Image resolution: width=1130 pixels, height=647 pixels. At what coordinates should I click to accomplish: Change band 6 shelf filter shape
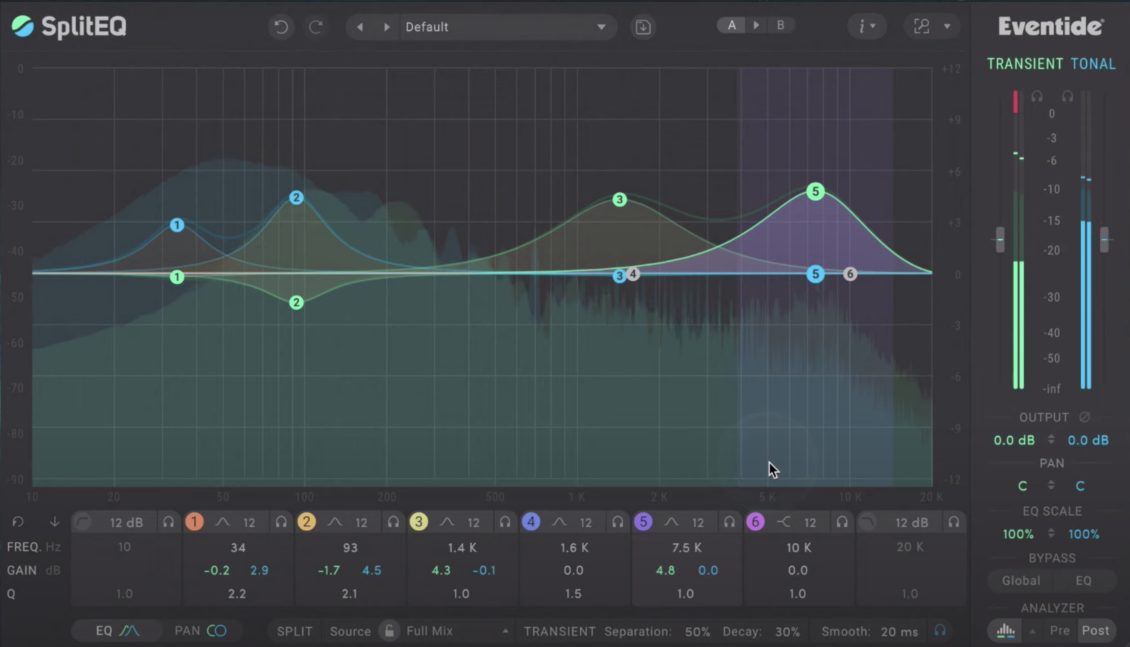783,522
